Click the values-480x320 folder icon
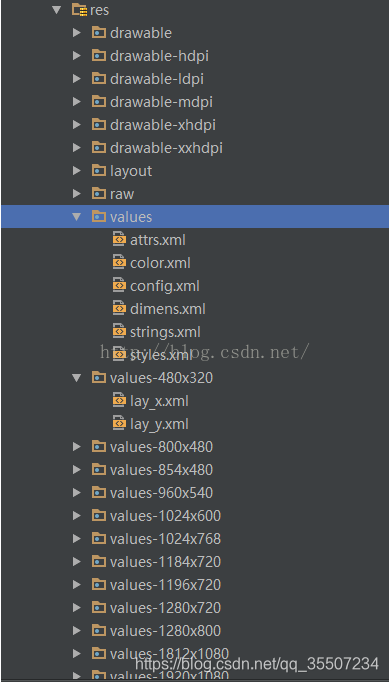The width and height of the screenshot is (389, 683). pos(99,377)
